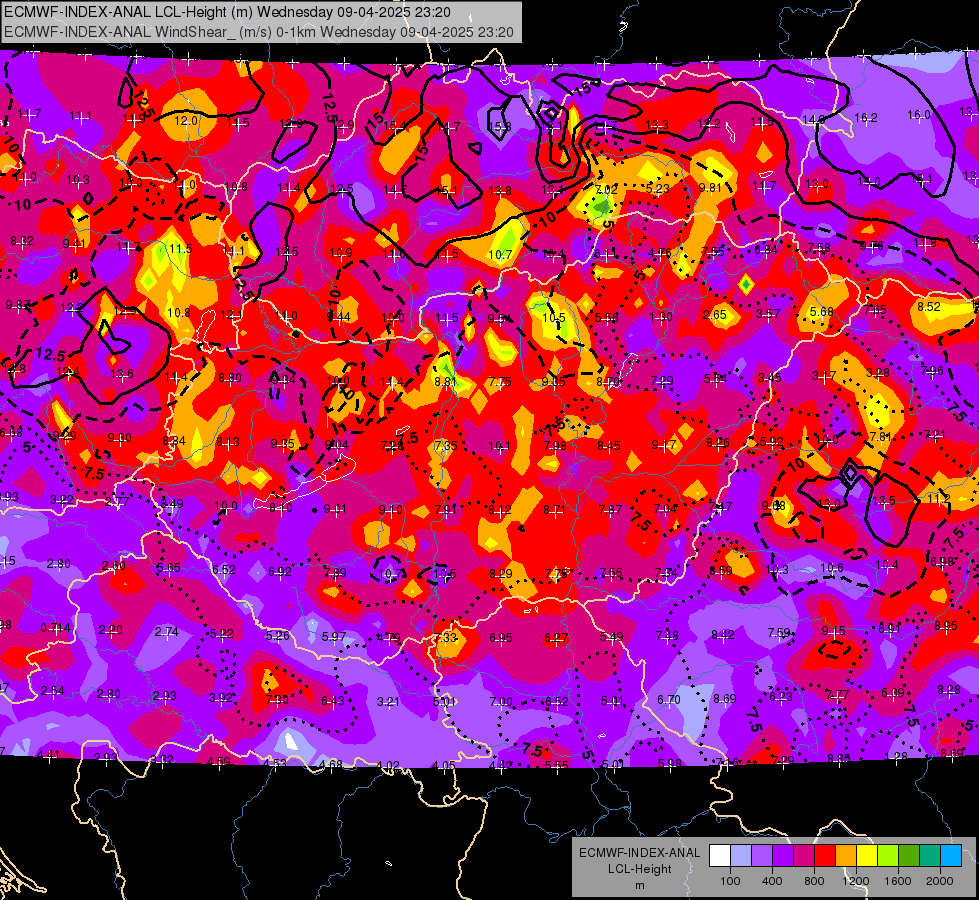Click the white swatch in the LCL-Height legend
This screenshot has width=979, height=900.
click(x=719, y=856)
